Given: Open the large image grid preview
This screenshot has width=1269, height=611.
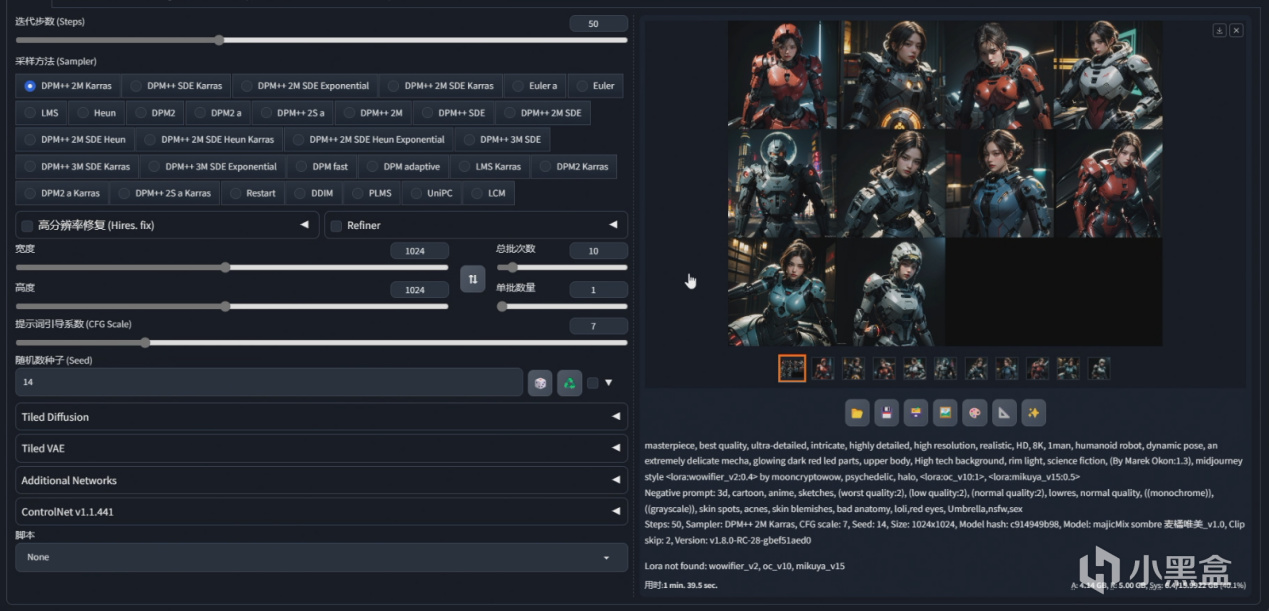Looking at the screenshot, I should click(945, 183).
